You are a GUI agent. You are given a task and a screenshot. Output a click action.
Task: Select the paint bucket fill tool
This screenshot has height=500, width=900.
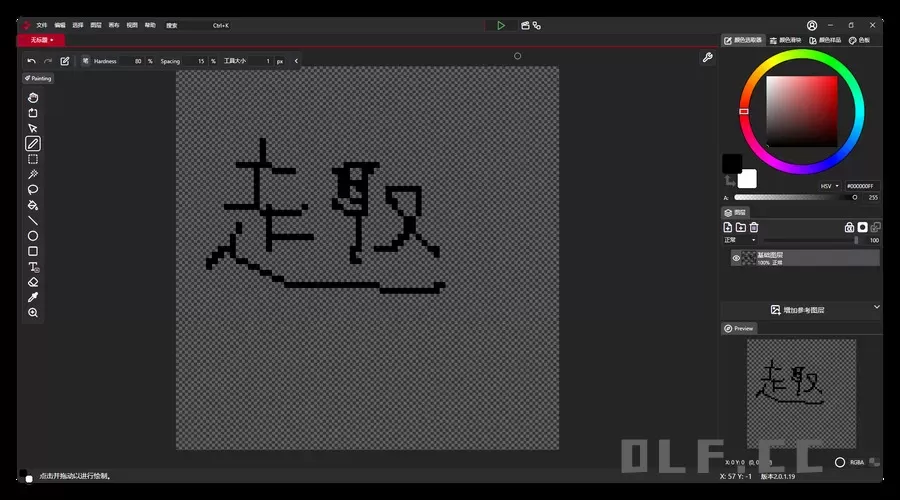pyautogui.click(x=33, y=205)
